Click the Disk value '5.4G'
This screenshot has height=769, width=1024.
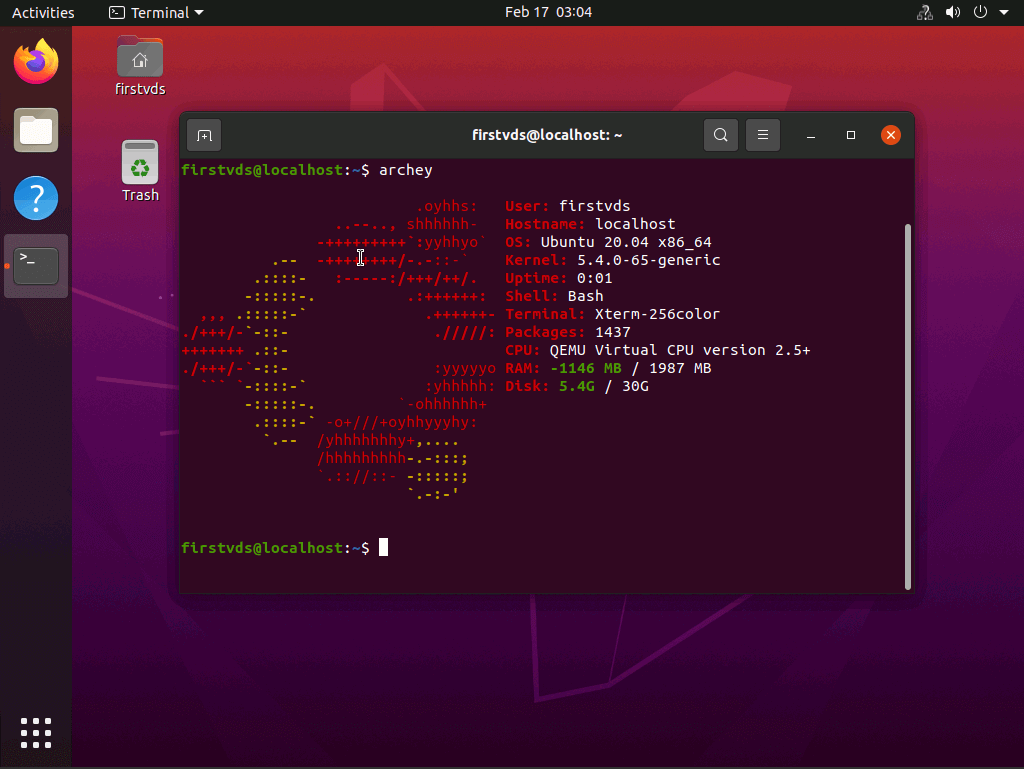pos(577,386)
